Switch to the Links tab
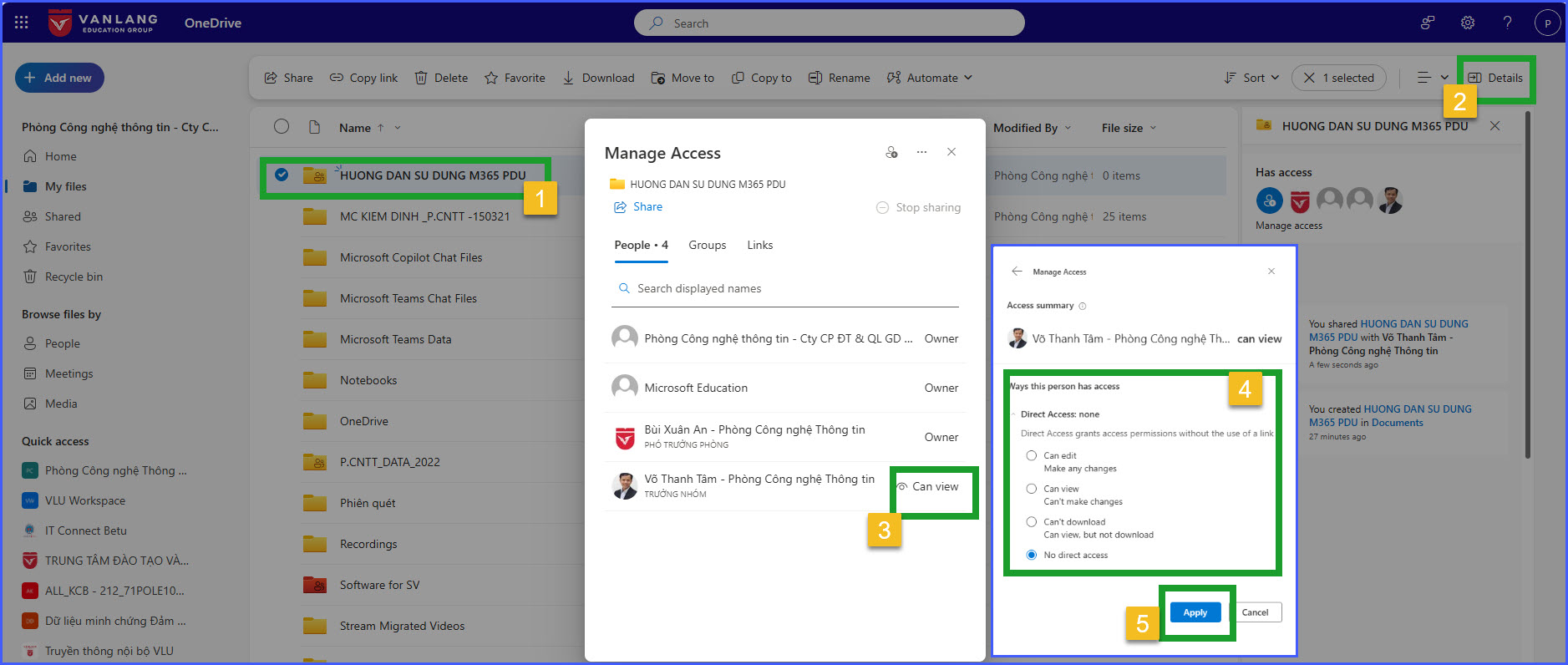The image size is (1568, 665). 759,245
